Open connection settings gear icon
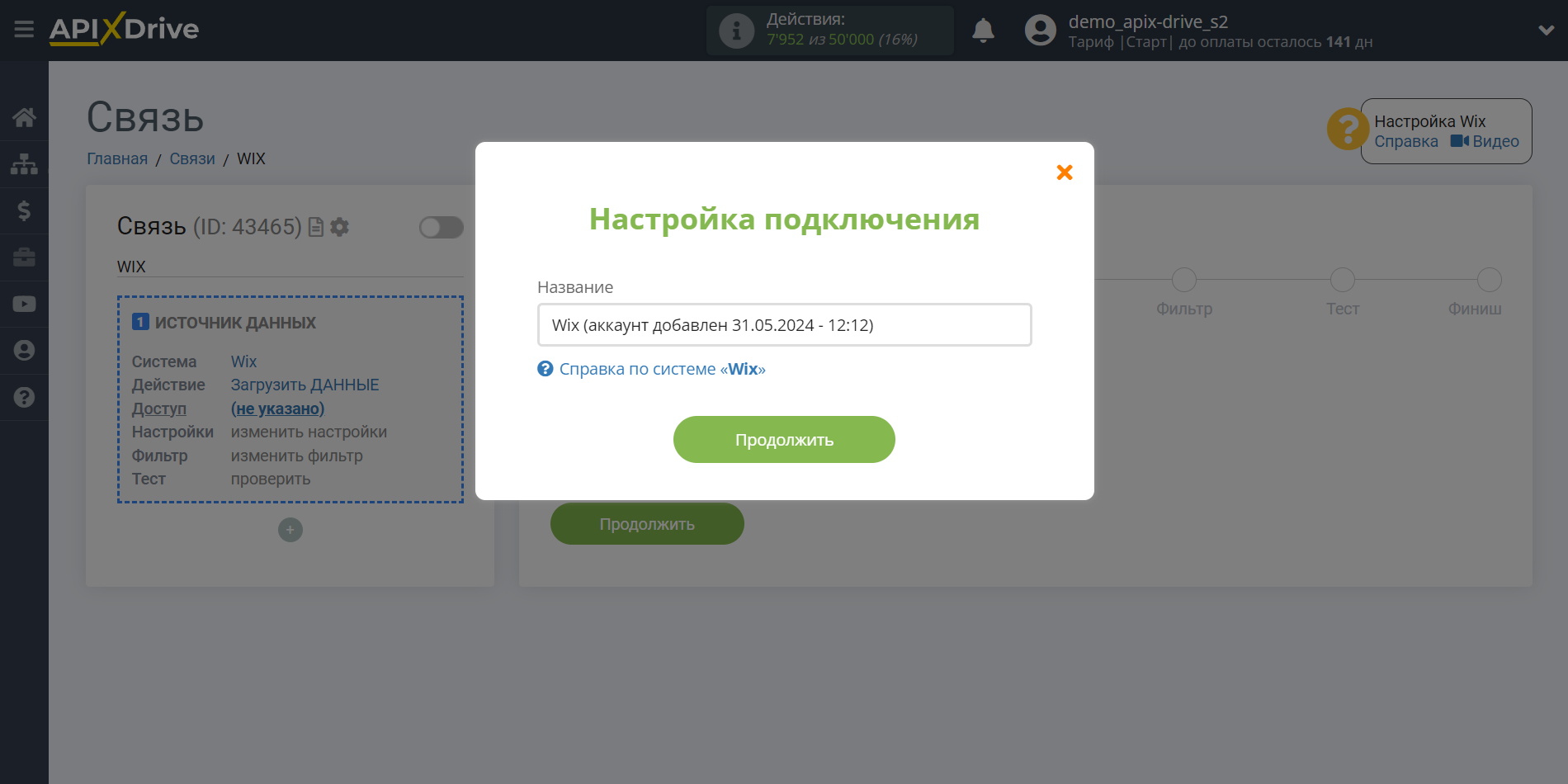This screenshot has height=784, width=1568. (339, 227)
